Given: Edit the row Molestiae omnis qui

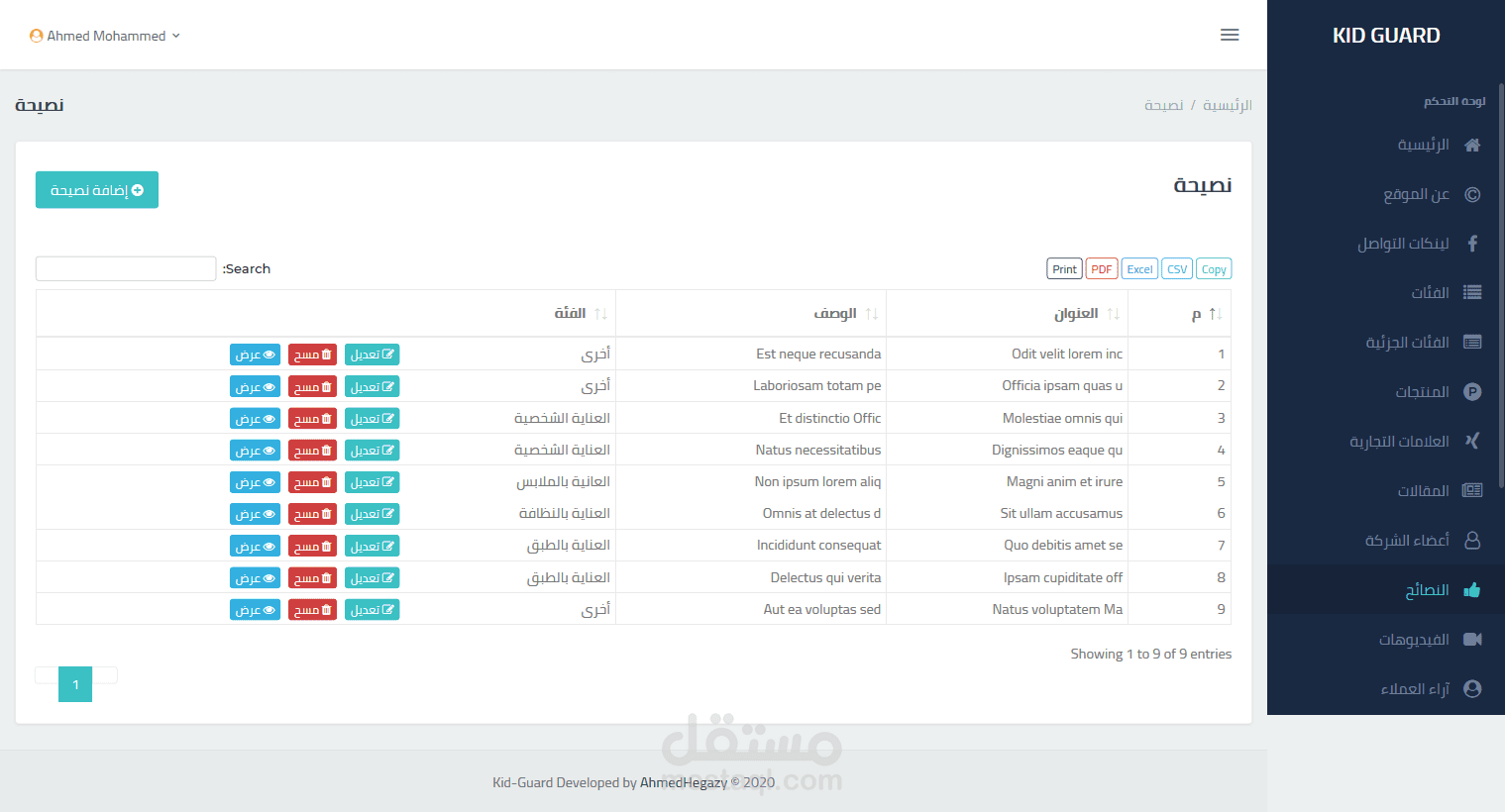Looking at the screenshot, I should click(372, 419).
